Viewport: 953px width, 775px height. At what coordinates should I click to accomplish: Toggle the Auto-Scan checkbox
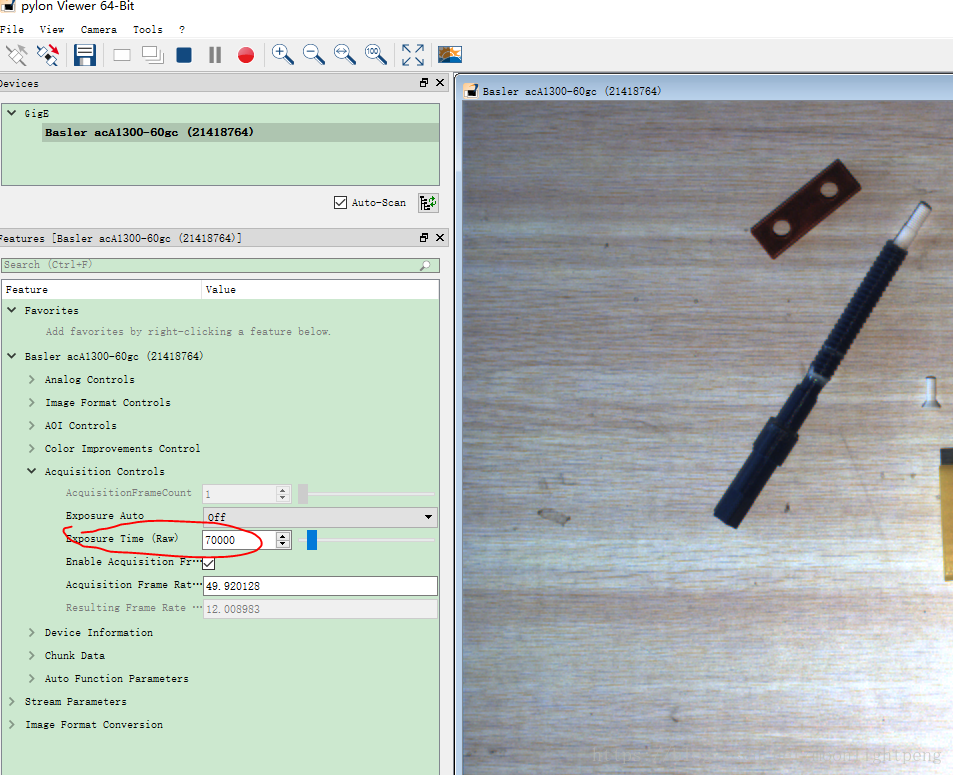point(340,202)
